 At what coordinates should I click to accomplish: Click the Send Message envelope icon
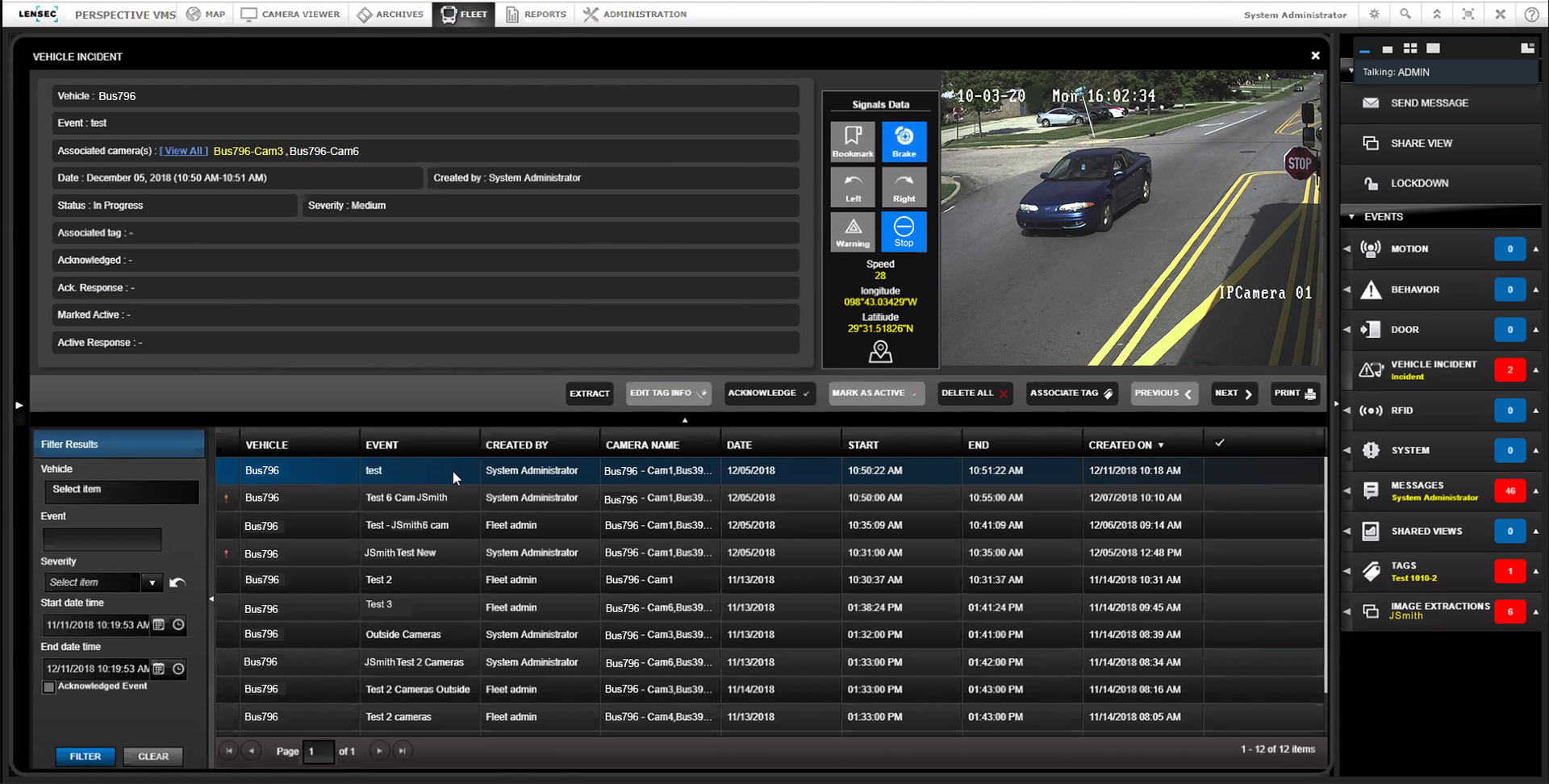click(x=1372, y=102)
